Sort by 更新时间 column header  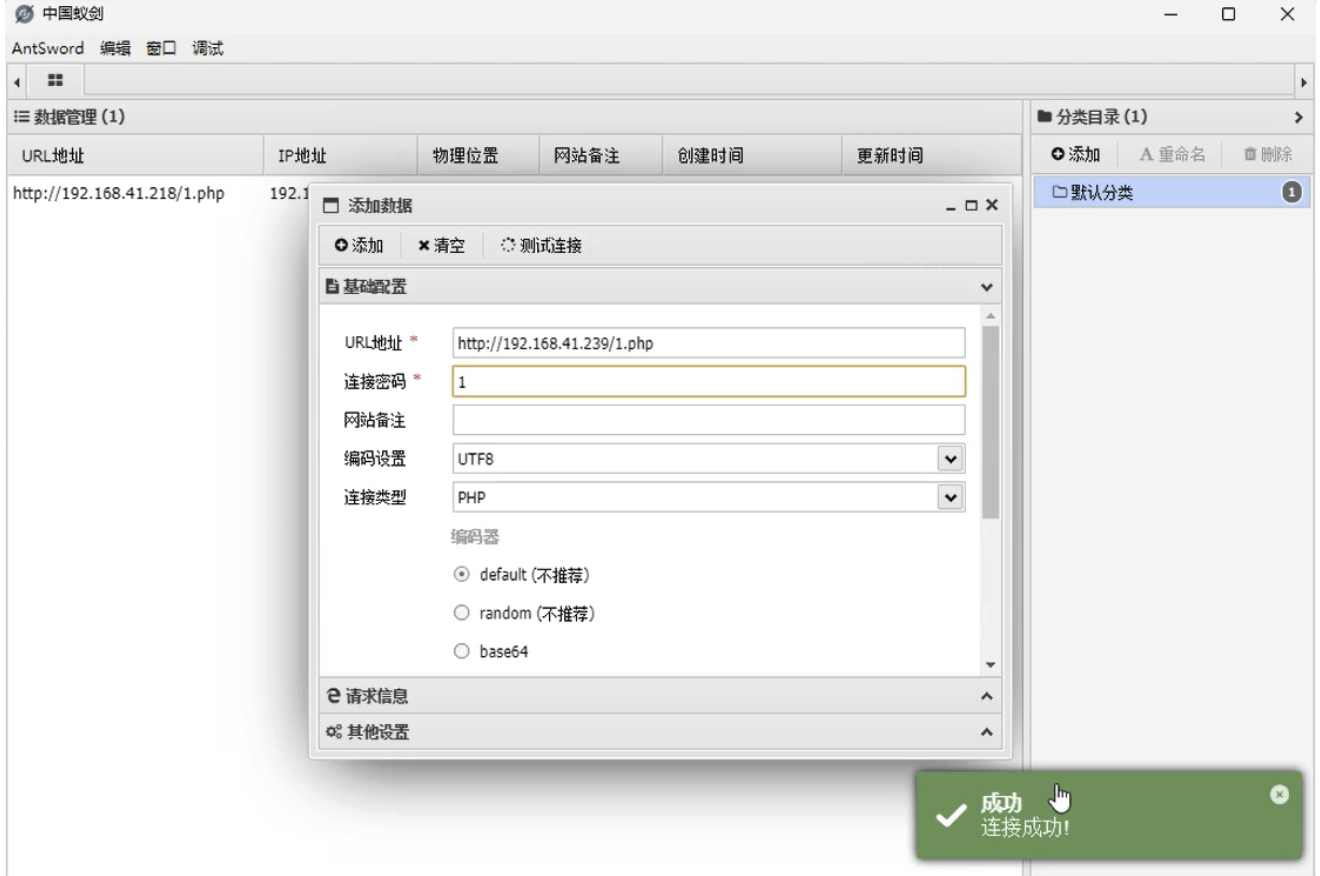coord(931,156)
